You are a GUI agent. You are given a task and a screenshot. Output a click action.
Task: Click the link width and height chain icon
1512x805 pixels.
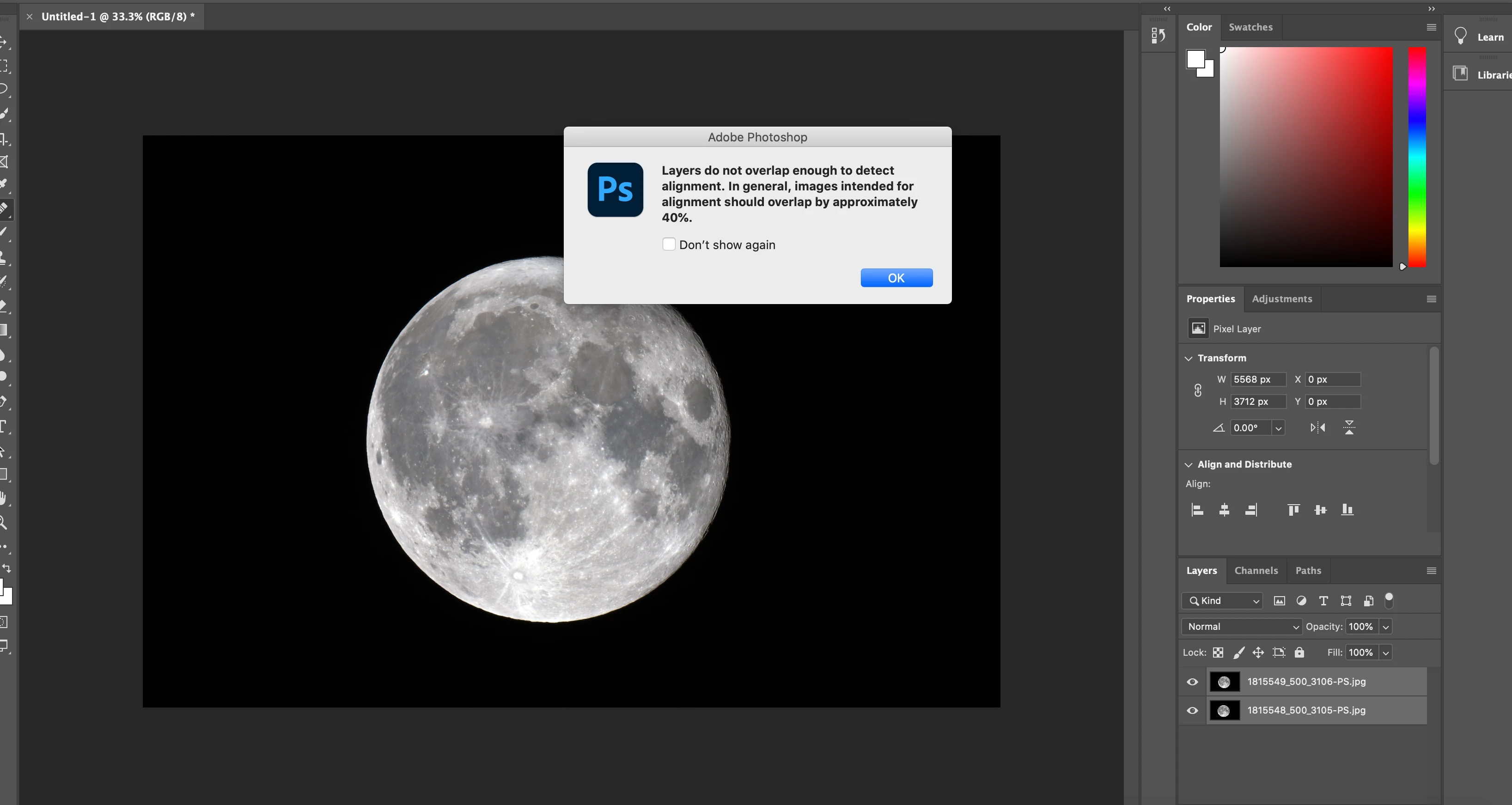(1198, 390)
